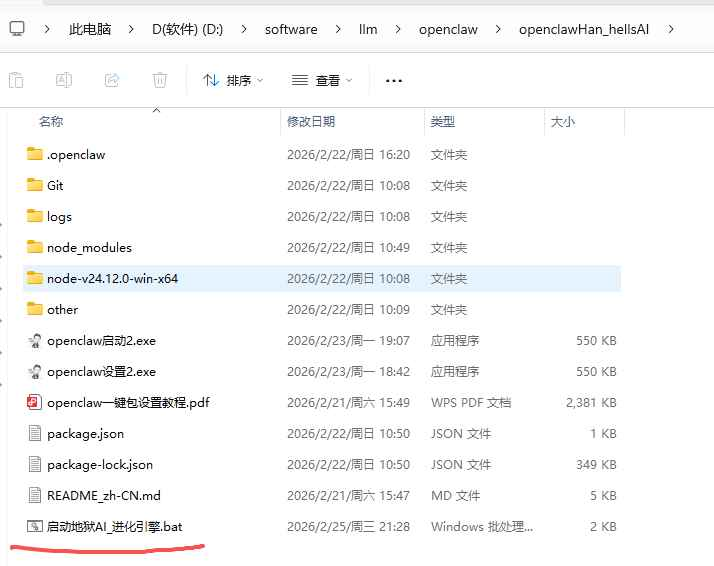Click openclawHan_hellsAI breadcrumb segment
This screenshot has height=566, width=714.
coord(584,29)
